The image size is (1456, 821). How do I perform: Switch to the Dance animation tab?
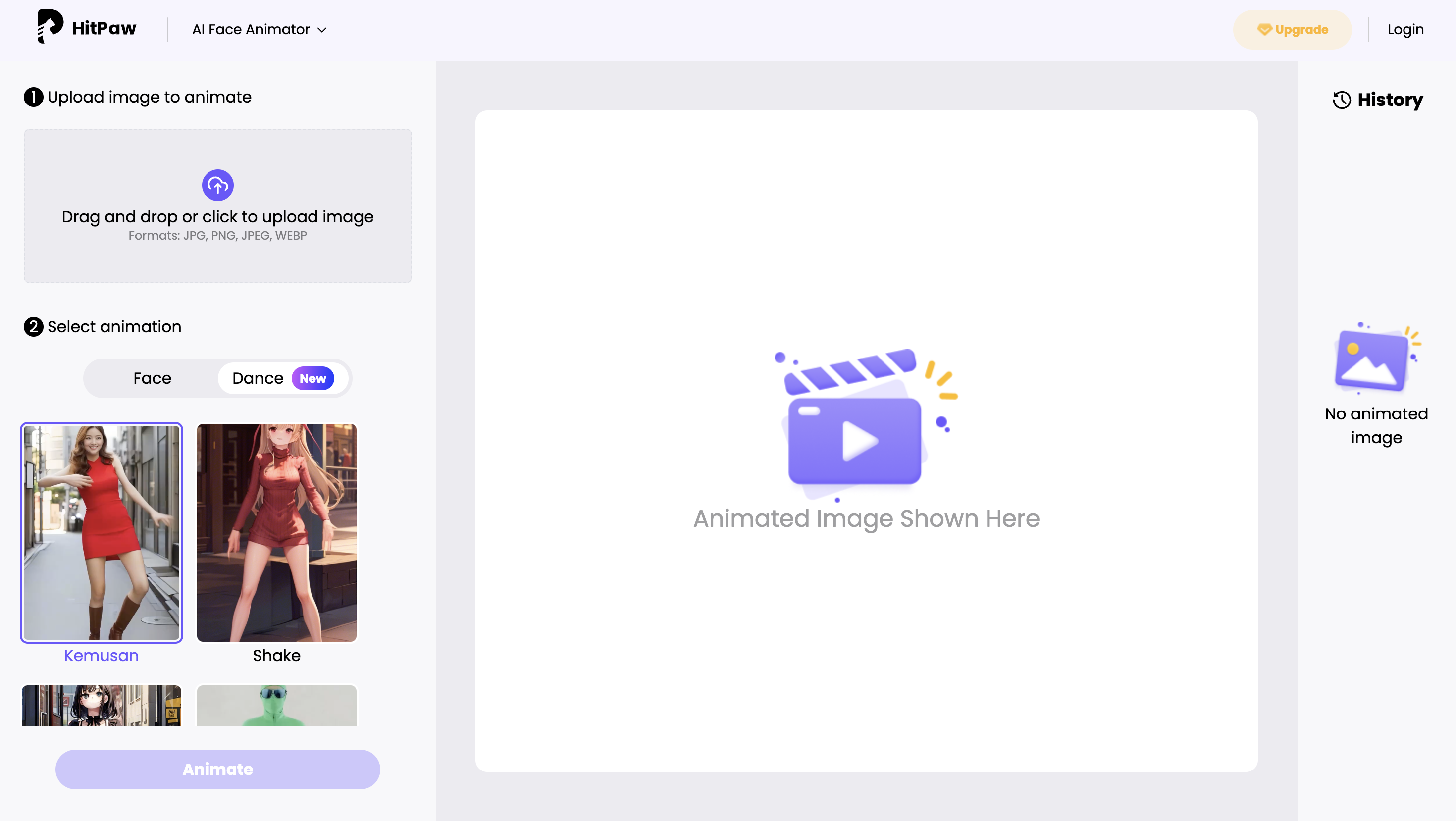click(x=258, y=378)
